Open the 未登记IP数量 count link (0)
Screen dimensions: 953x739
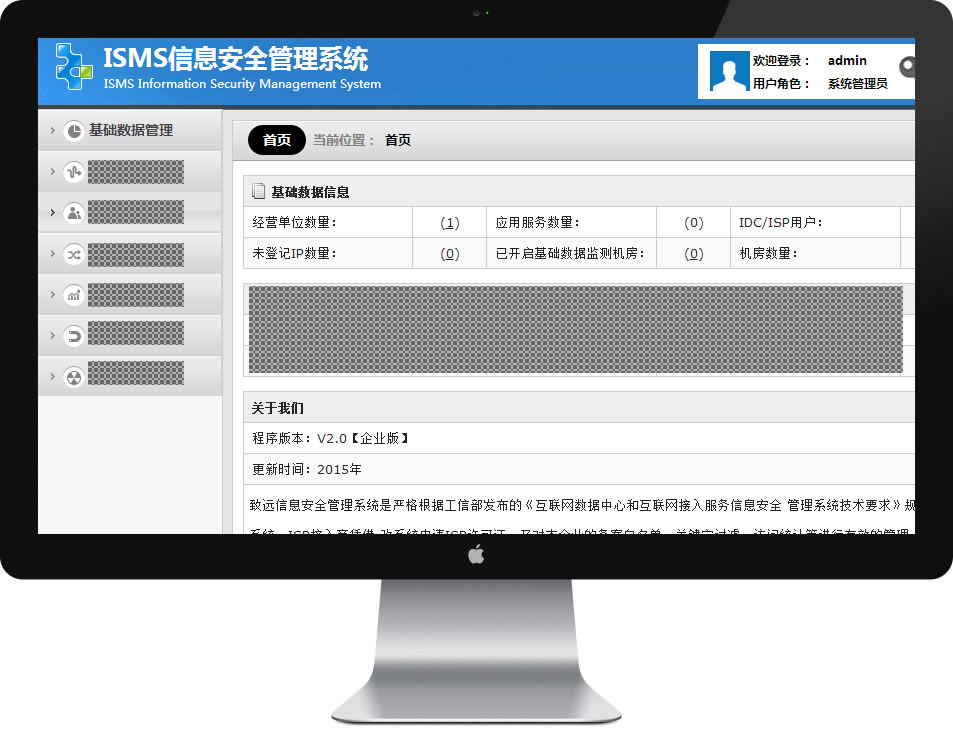point(450,254)
